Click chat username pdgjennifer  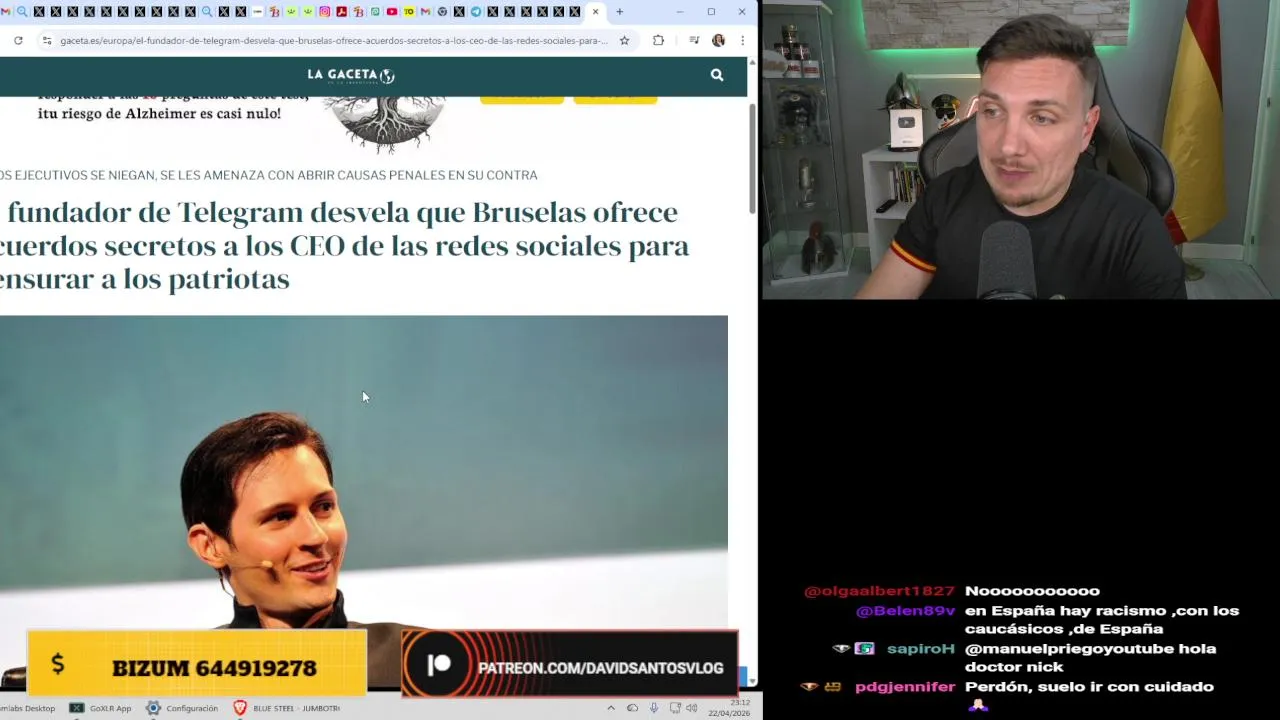[905, 687]
